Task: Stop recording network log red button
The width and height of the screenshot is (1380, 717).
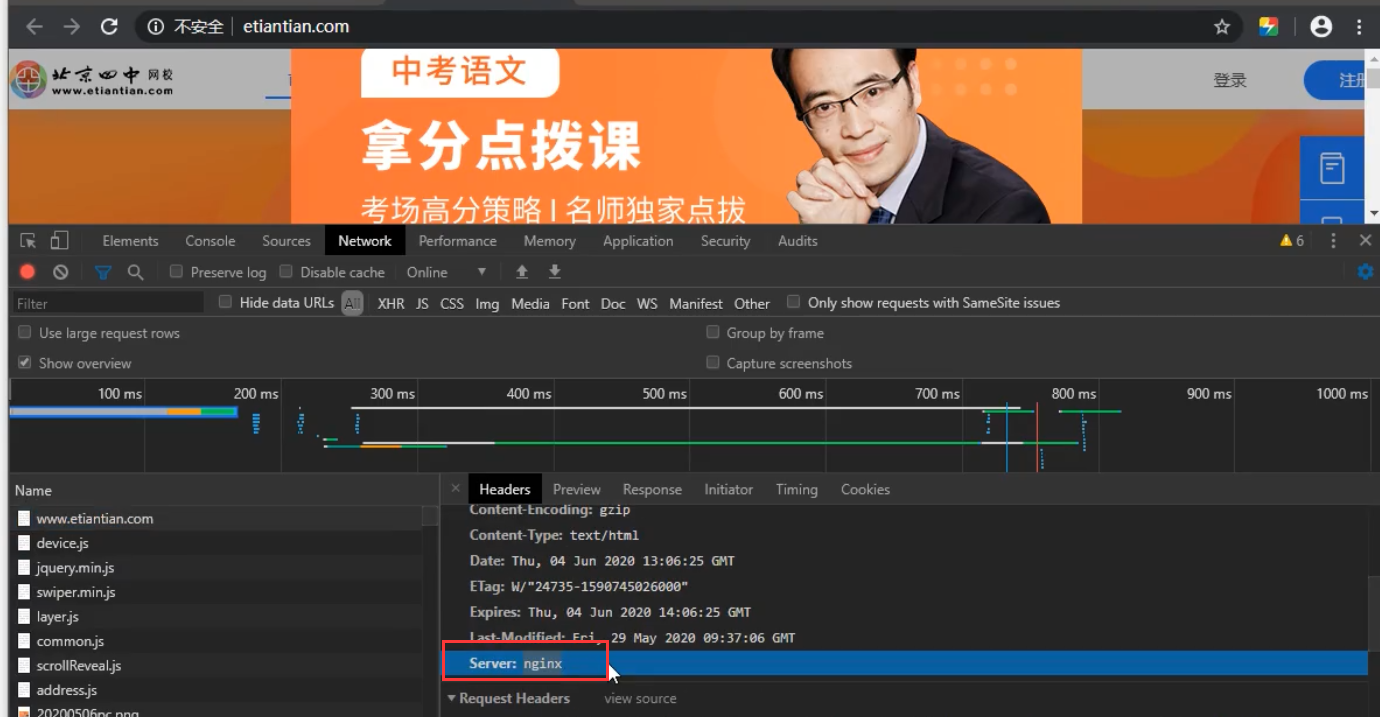Action: [28, 272]
